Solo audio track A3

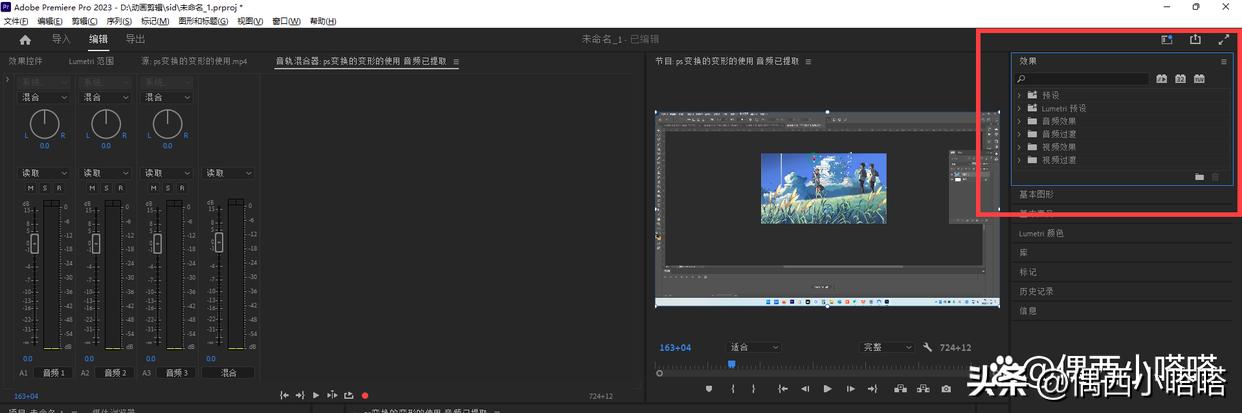(167, 188)
